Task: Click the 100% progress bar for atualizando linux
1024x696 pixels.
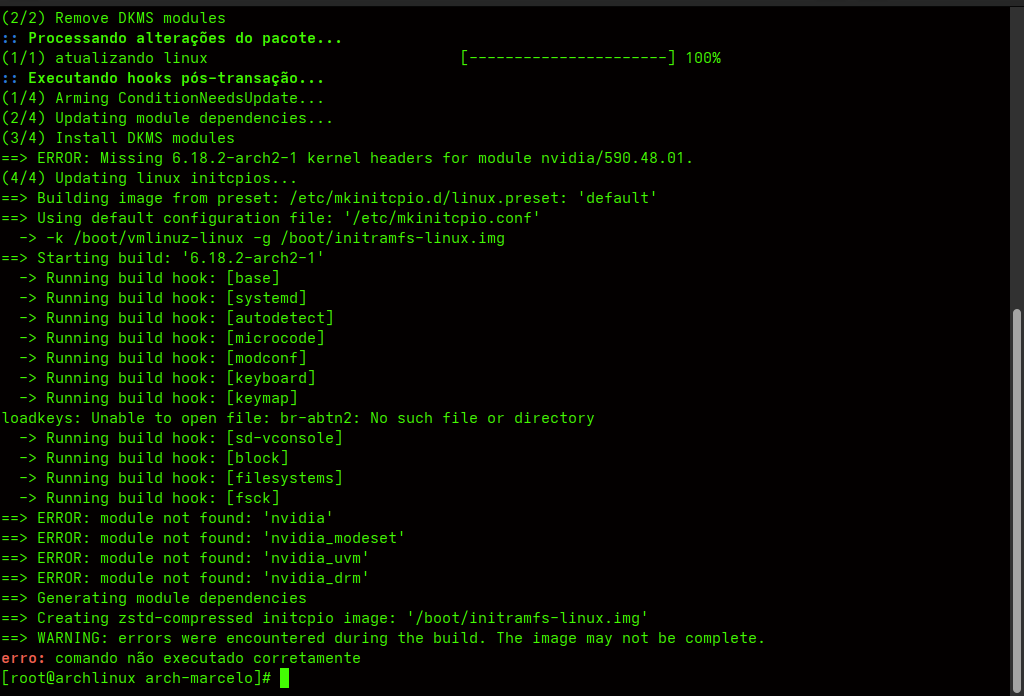Action: click(x=568, y=58)
